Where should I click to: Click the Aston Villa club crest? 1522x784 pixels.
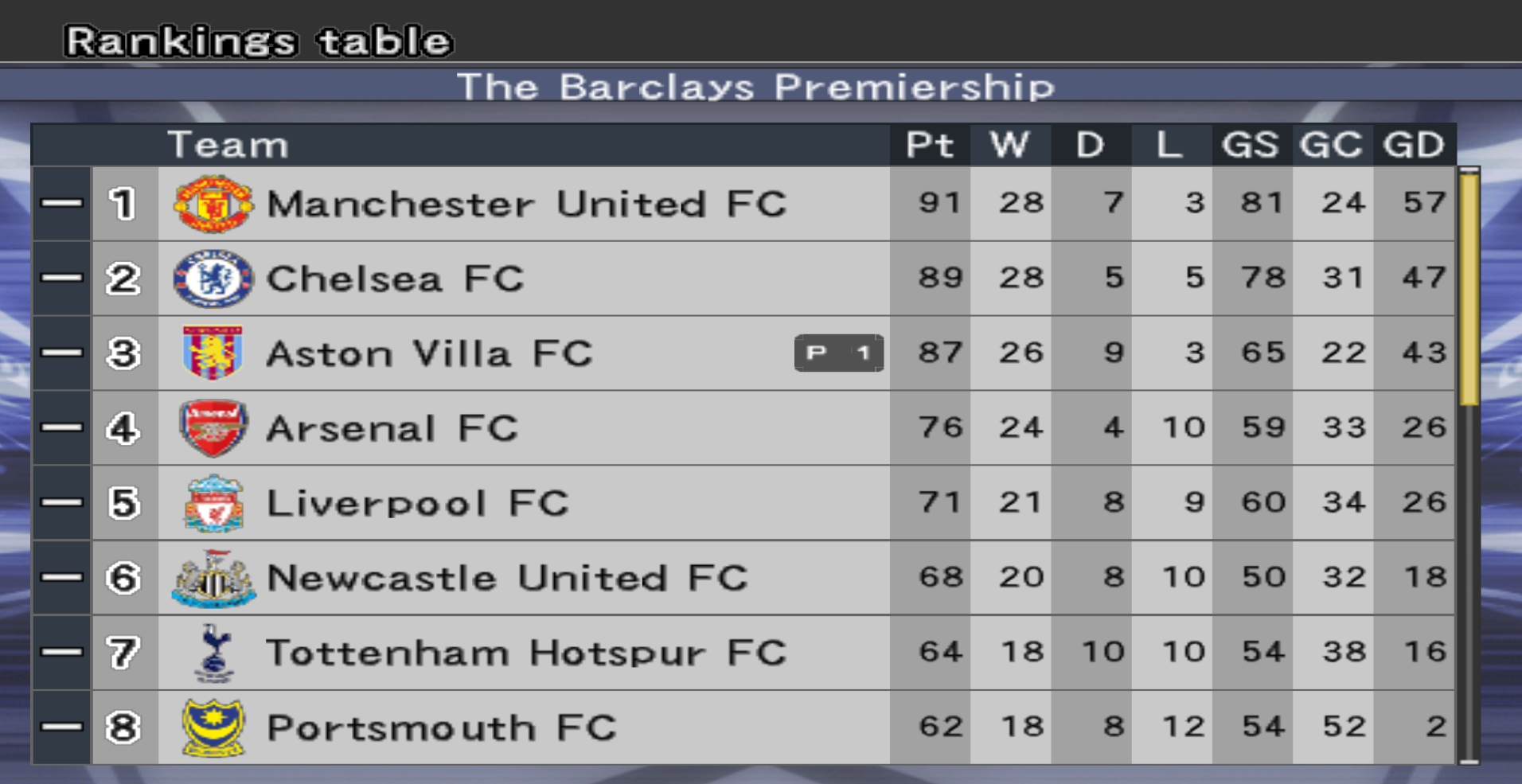point(213,353)
